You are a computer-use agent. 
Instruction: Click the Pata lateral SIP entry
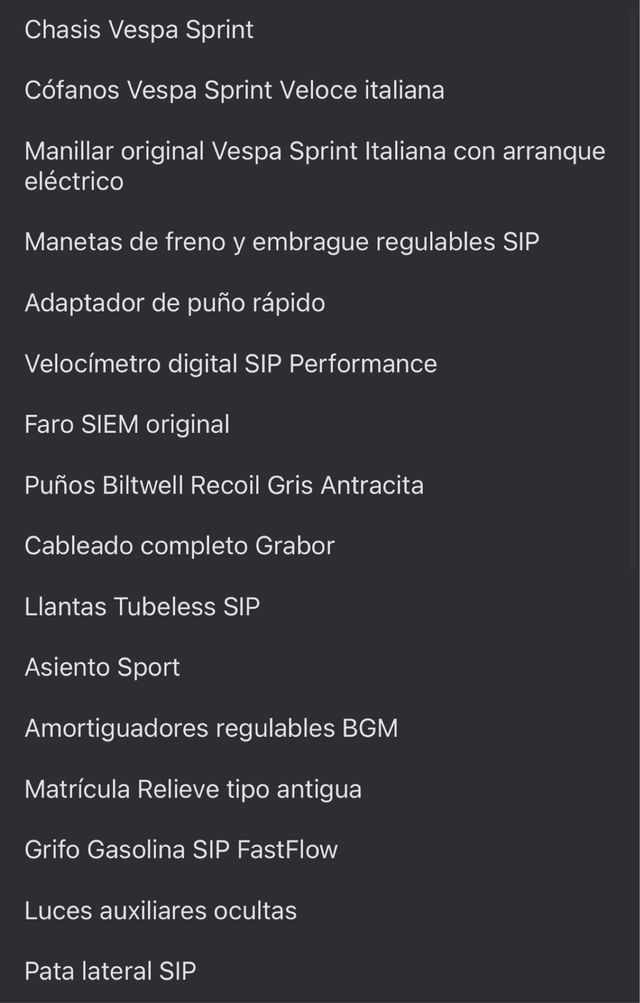click(x=110, y=971)
